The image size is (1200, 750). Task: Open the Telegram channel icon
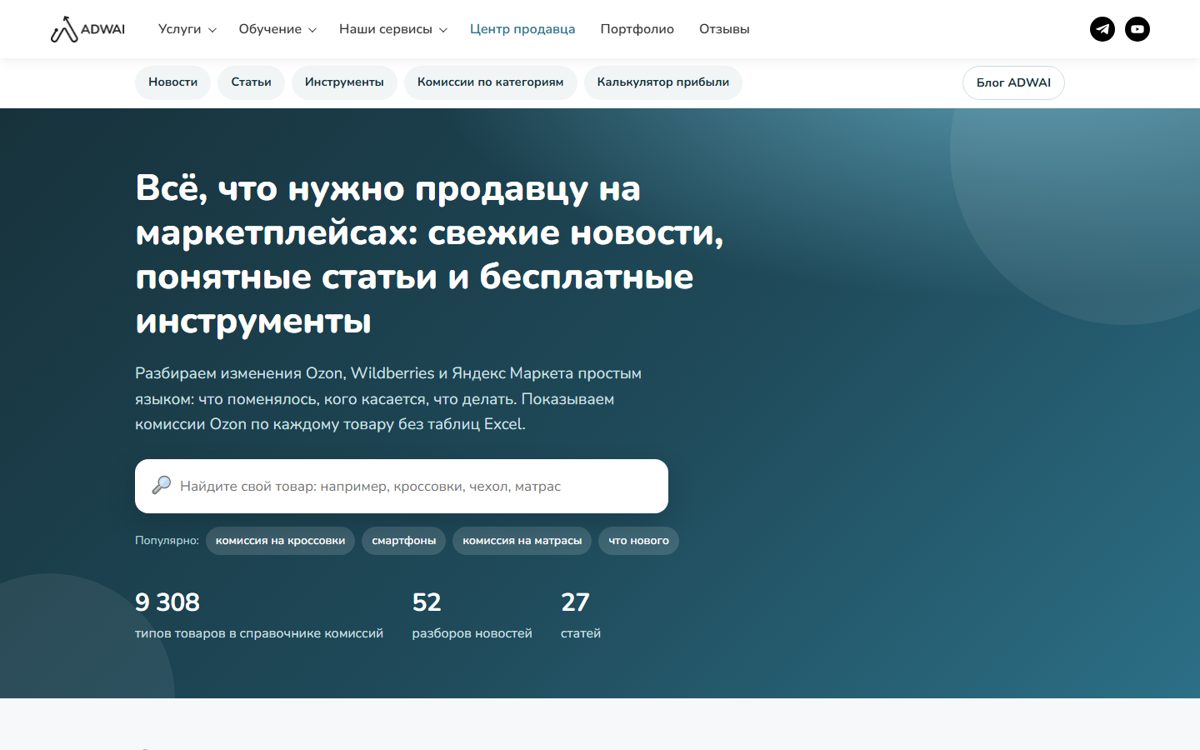[1102, 29]
